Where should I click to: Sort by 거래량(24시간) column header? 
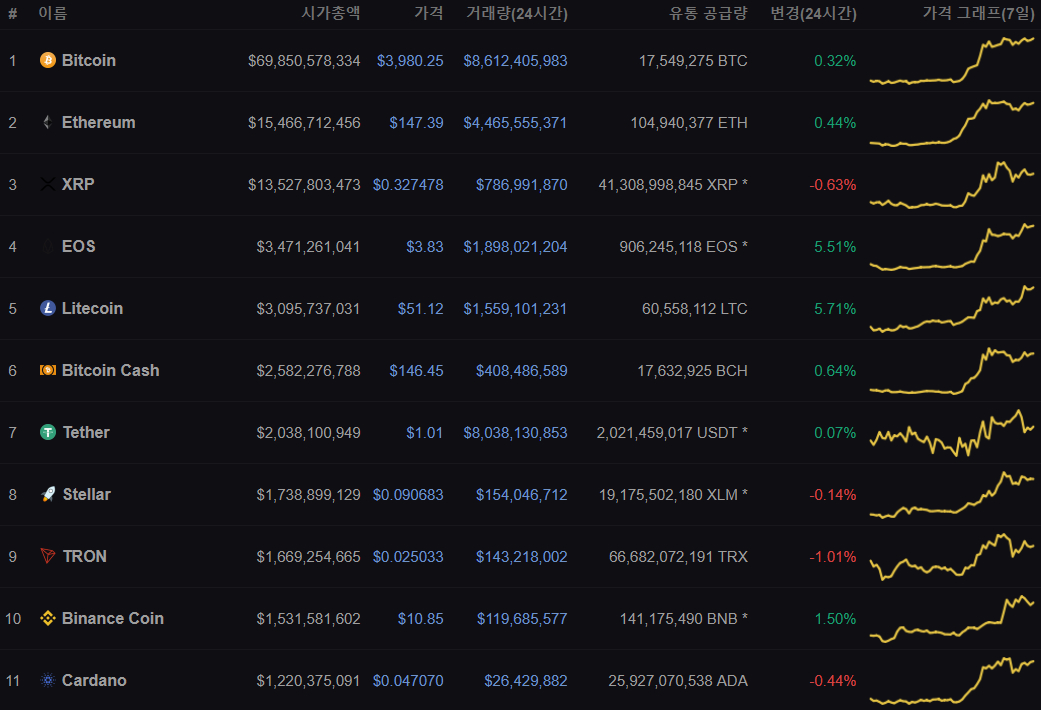517,13
